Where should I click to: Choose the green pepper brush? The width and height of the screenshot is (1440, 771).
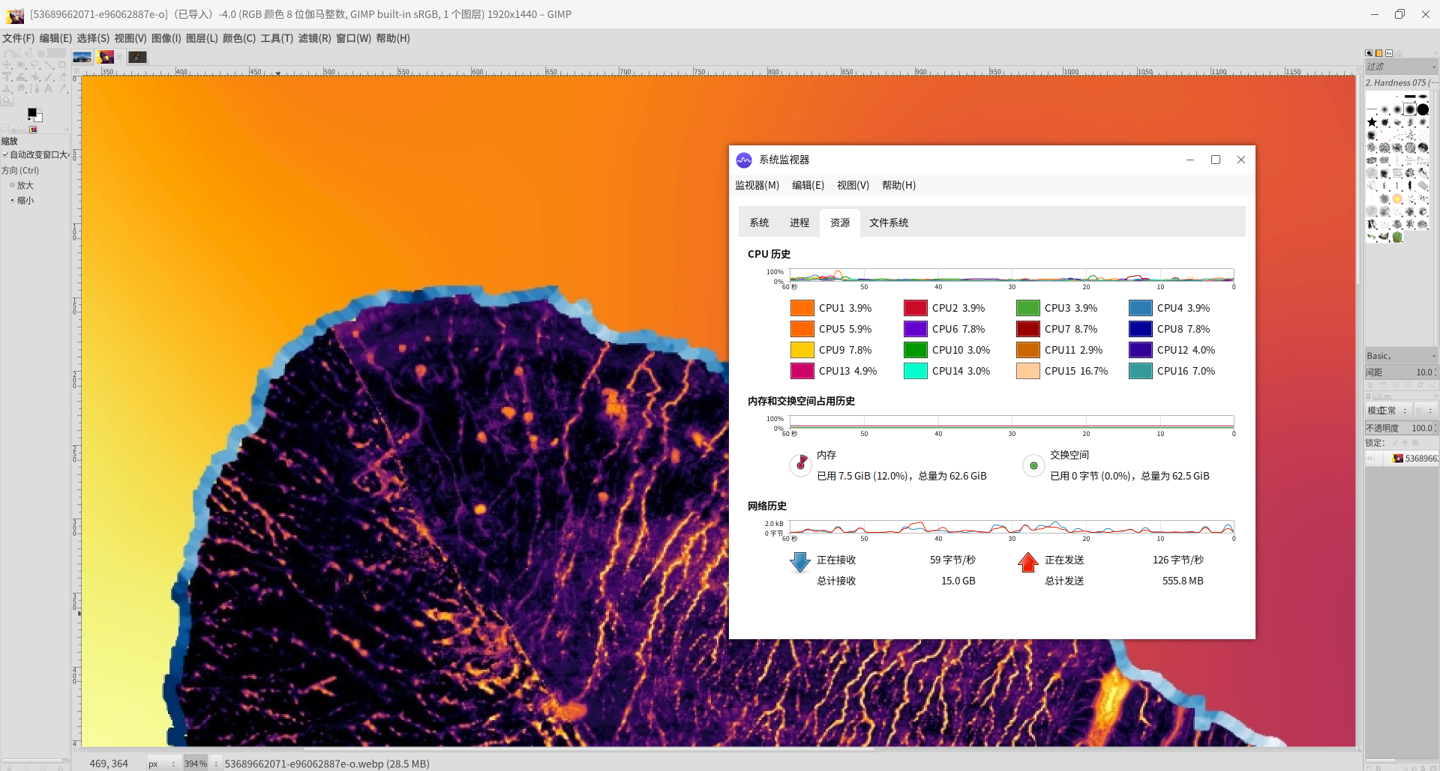pyautogui.click(x=1397, y=237)
